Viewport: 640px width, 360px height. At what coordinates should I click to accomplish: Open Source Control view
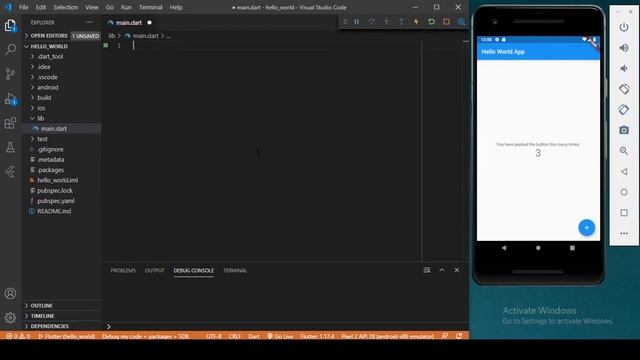coord(10,74)
